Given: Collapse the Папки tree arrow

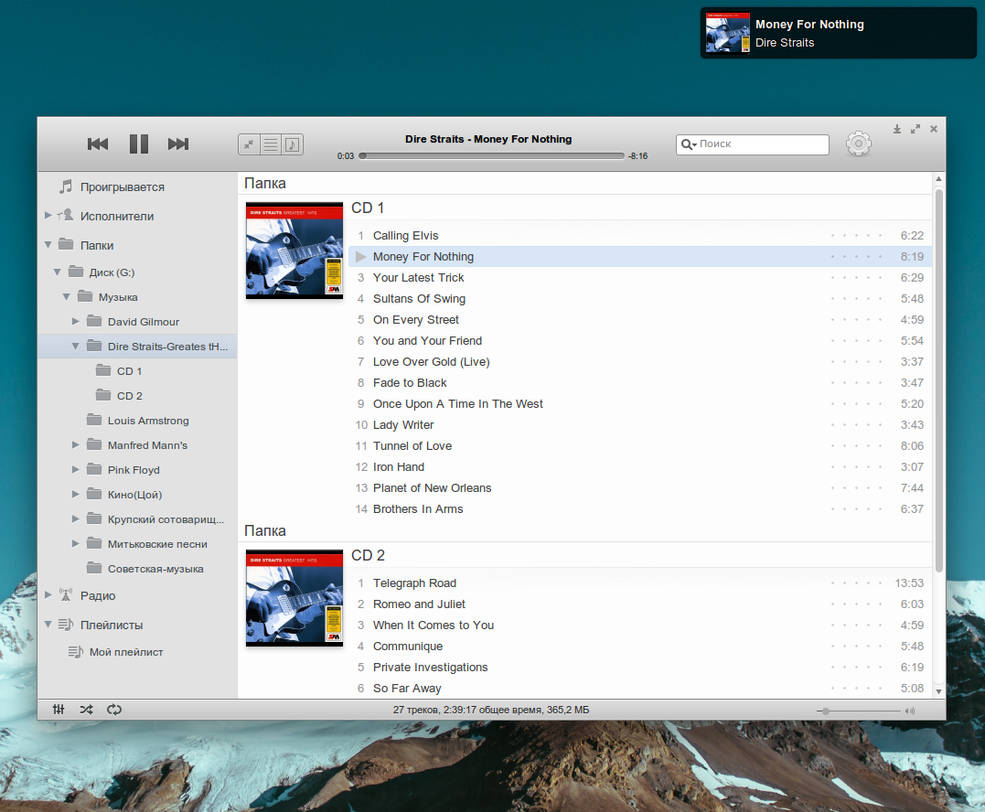Looking at the screenshot, I should tap(48, 244).
